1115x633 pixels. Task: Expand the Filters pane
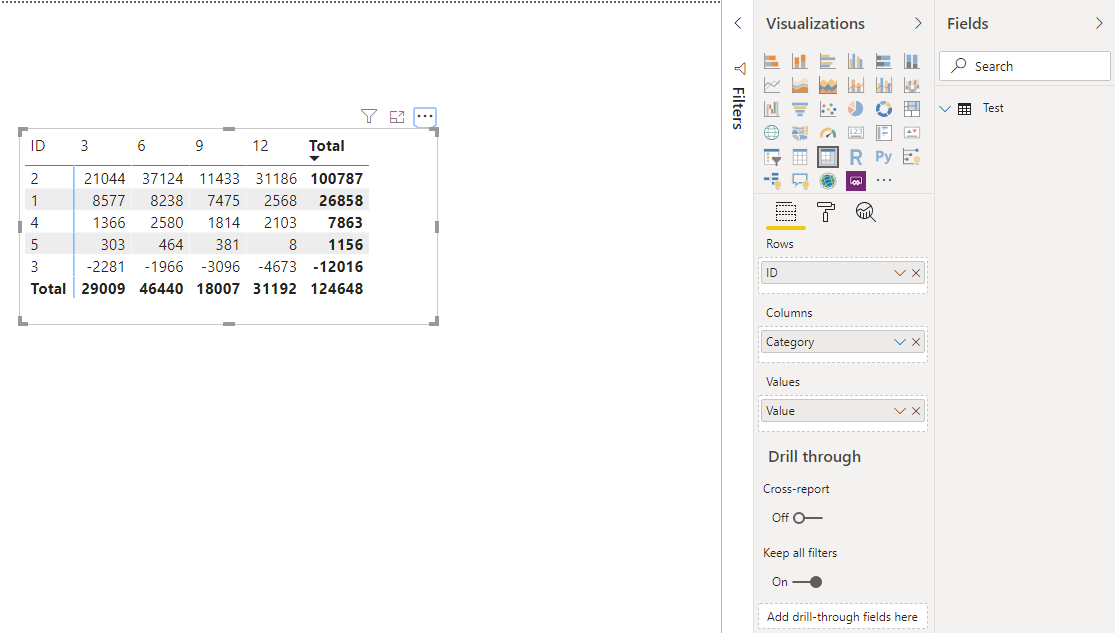(738, 23)
